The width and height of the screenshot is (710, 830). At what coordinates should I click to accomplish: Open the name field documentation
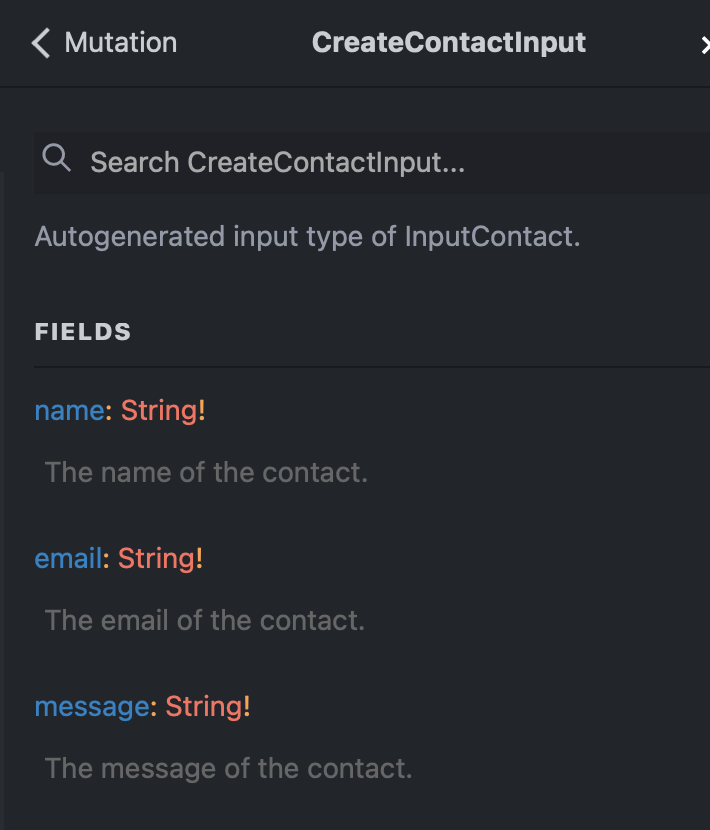(x=67, y=410)
